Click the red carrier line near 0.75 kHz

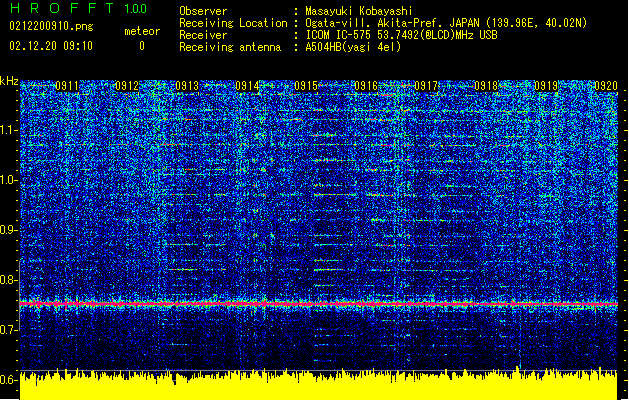(x=319, y=305)
